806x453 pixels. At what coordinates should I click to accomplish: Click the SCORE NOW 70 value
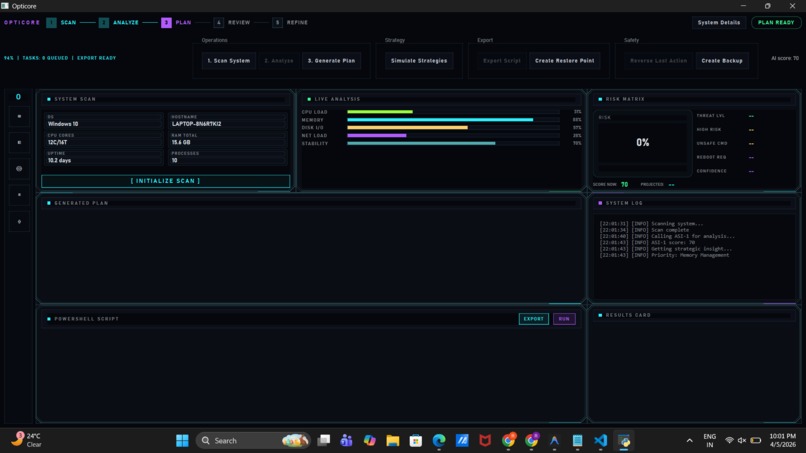625,185
